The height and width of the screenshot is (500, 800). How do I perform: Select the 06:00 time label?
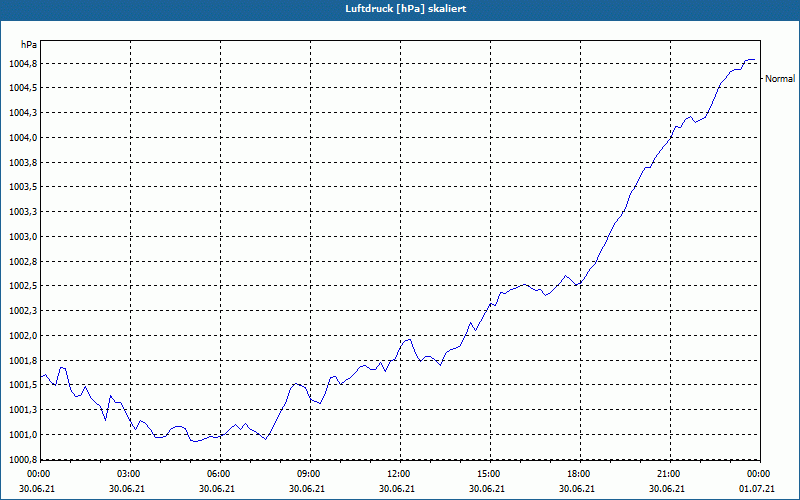point(219,474)
